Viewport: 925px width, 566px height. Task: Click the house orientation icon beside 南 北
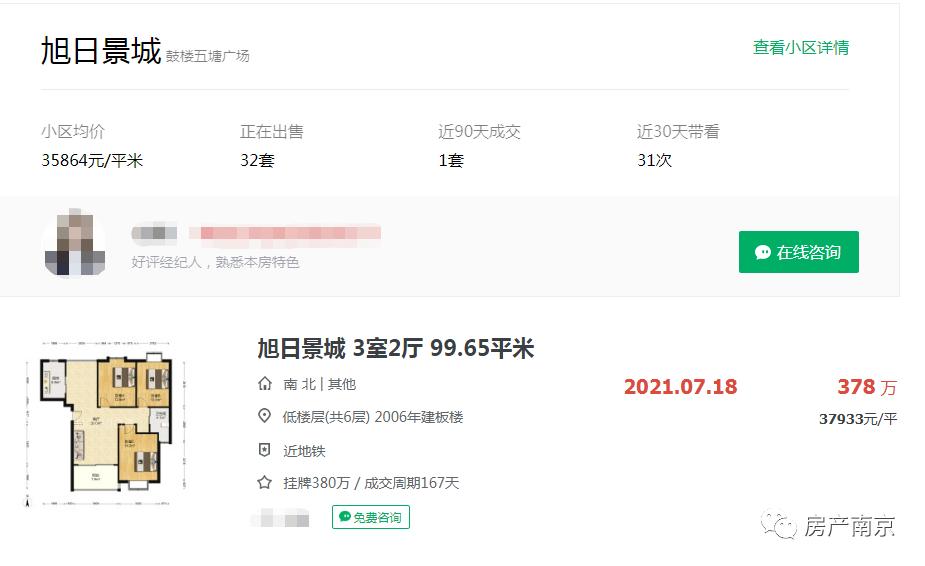pos(265,384)
